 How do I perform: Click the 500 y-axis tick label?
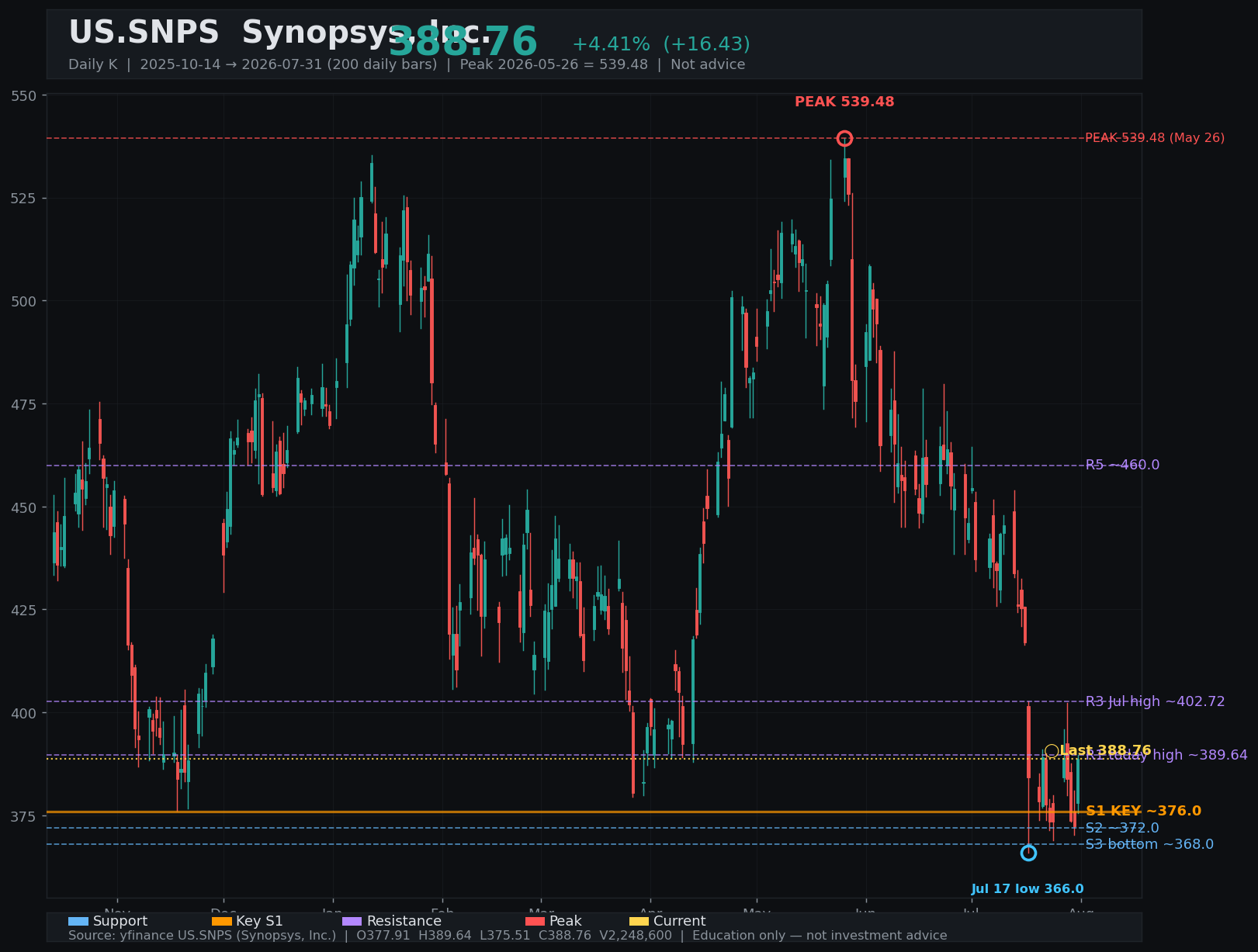[24, 301]
